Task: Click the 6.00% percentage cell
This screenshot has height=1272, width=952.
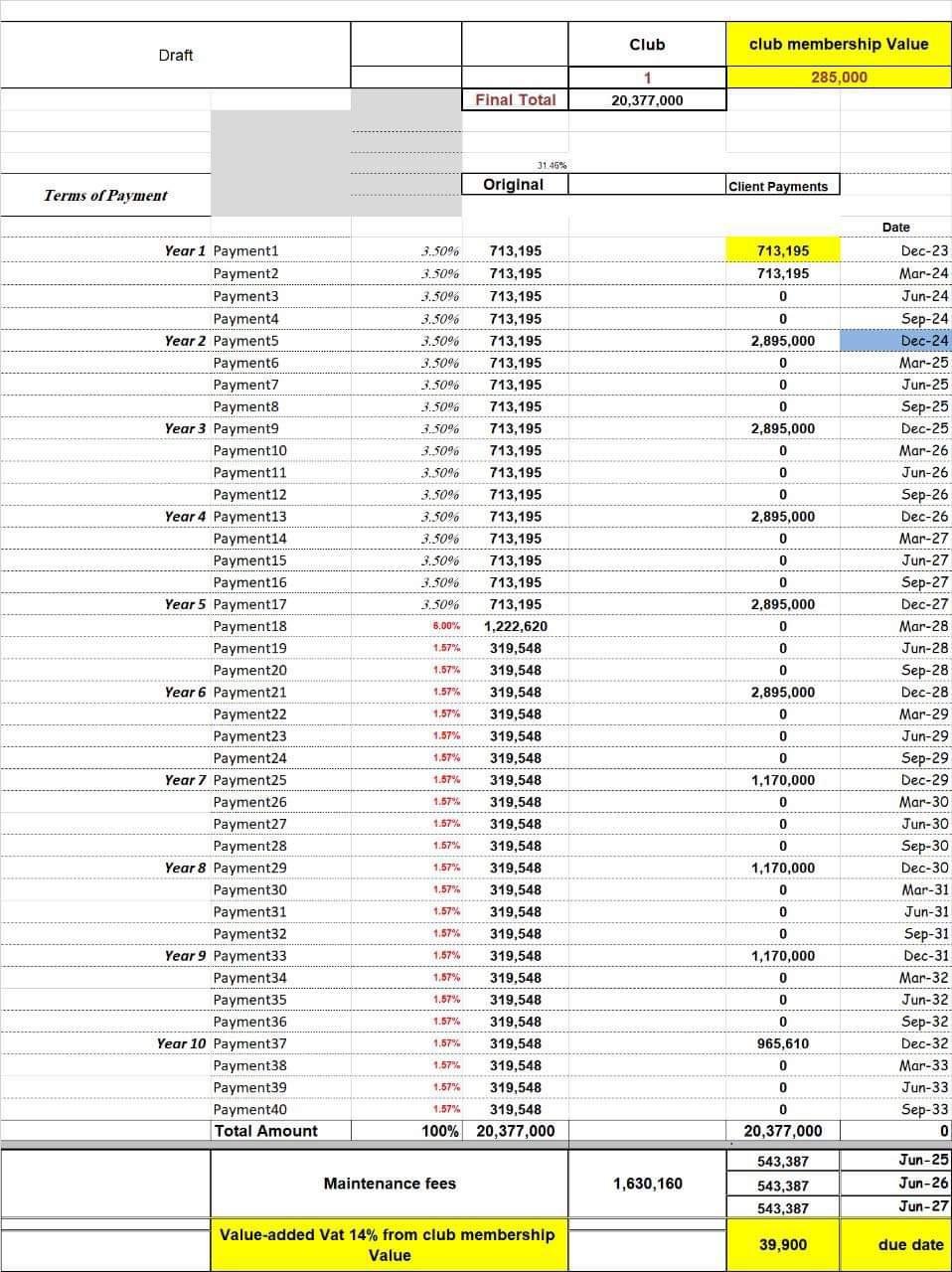Action: click(x=446, y=627)
